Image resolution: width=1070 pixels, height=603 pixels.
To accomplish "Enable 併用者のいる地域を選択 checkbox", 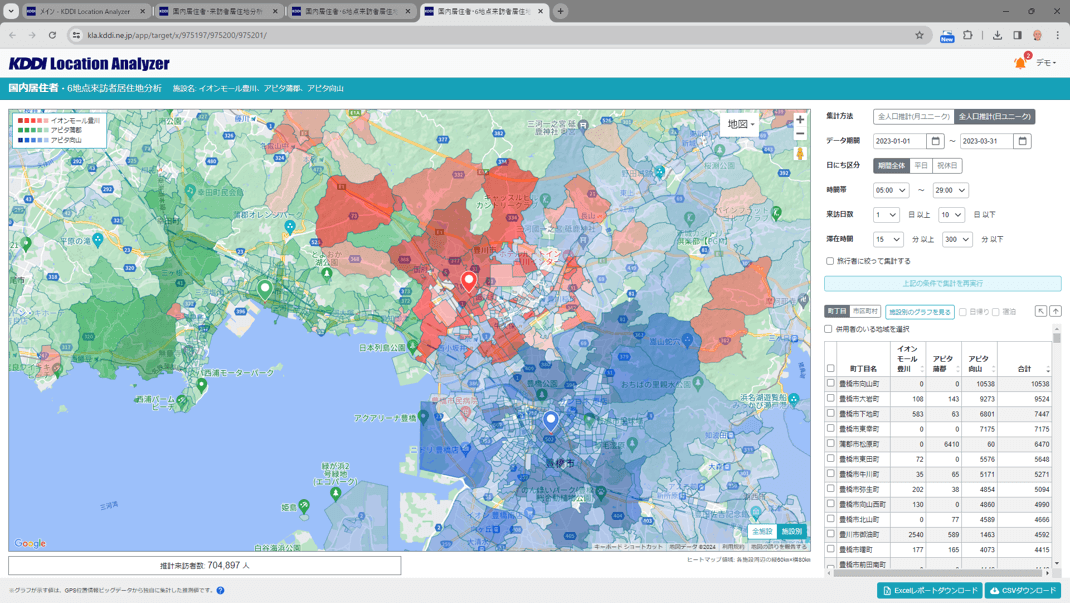I will coord(828,329).
